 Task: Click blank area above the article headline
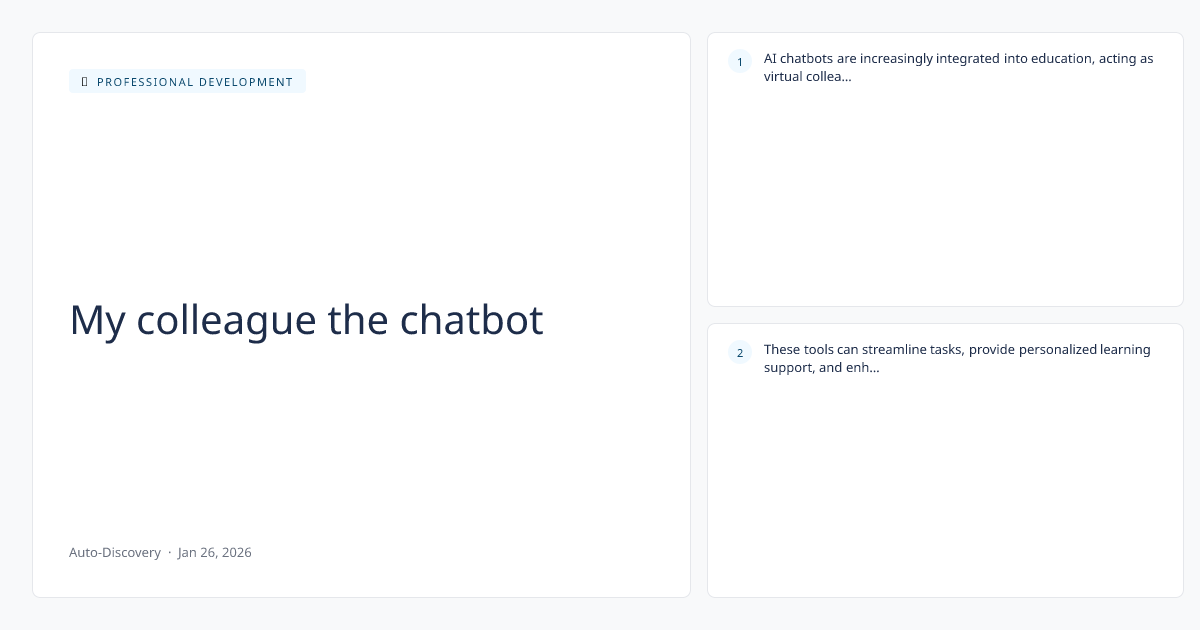click(x=360, y=190)
